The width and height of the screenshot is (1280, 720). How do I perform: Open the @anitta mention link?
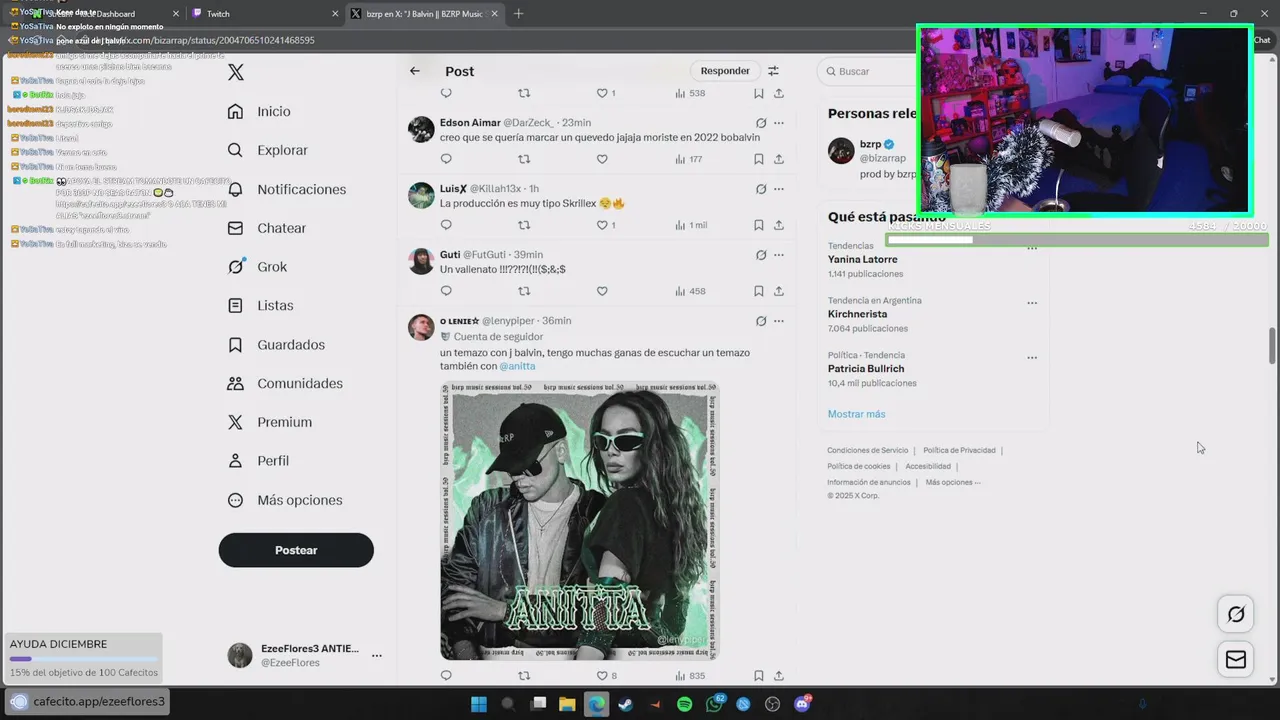point(517,366)
